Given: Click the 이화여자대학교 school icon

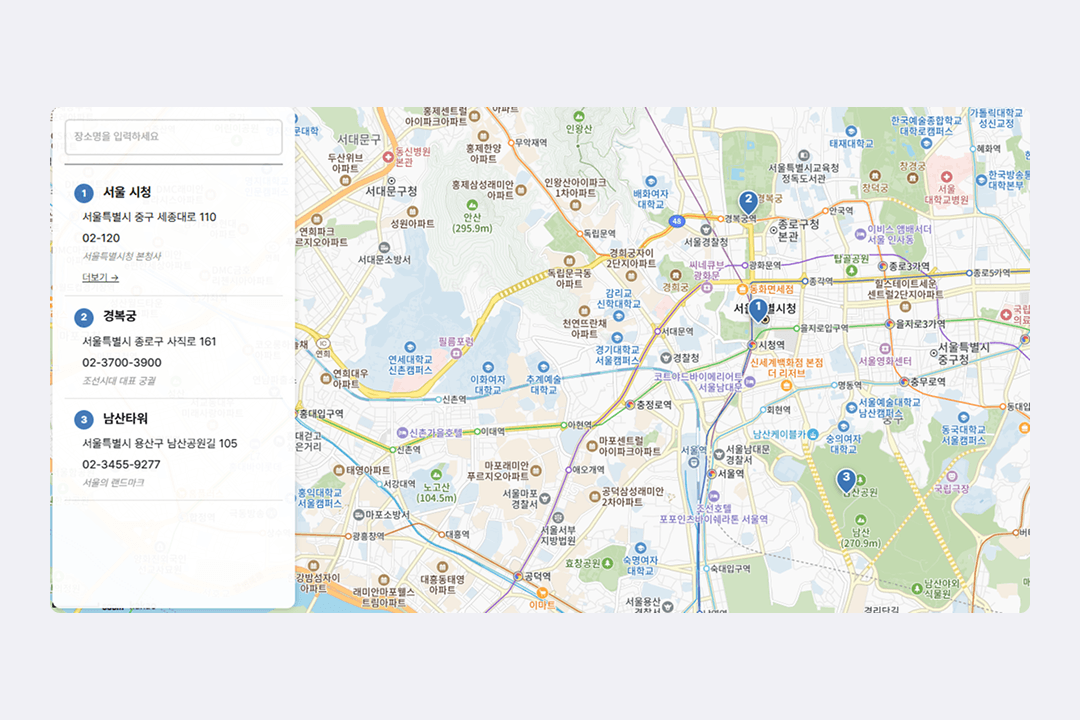Looking at the screenshot, I should click(486, 366).
